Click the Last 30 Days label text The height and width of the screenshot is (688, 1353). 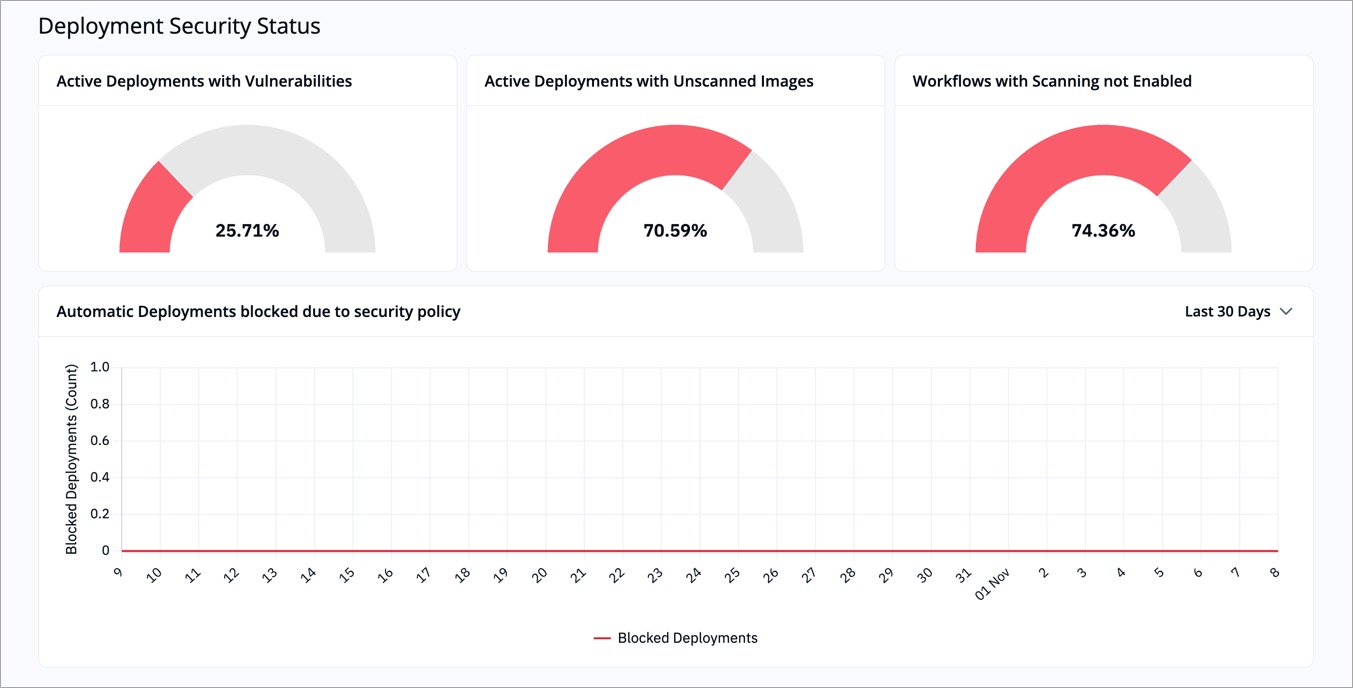1226,311
